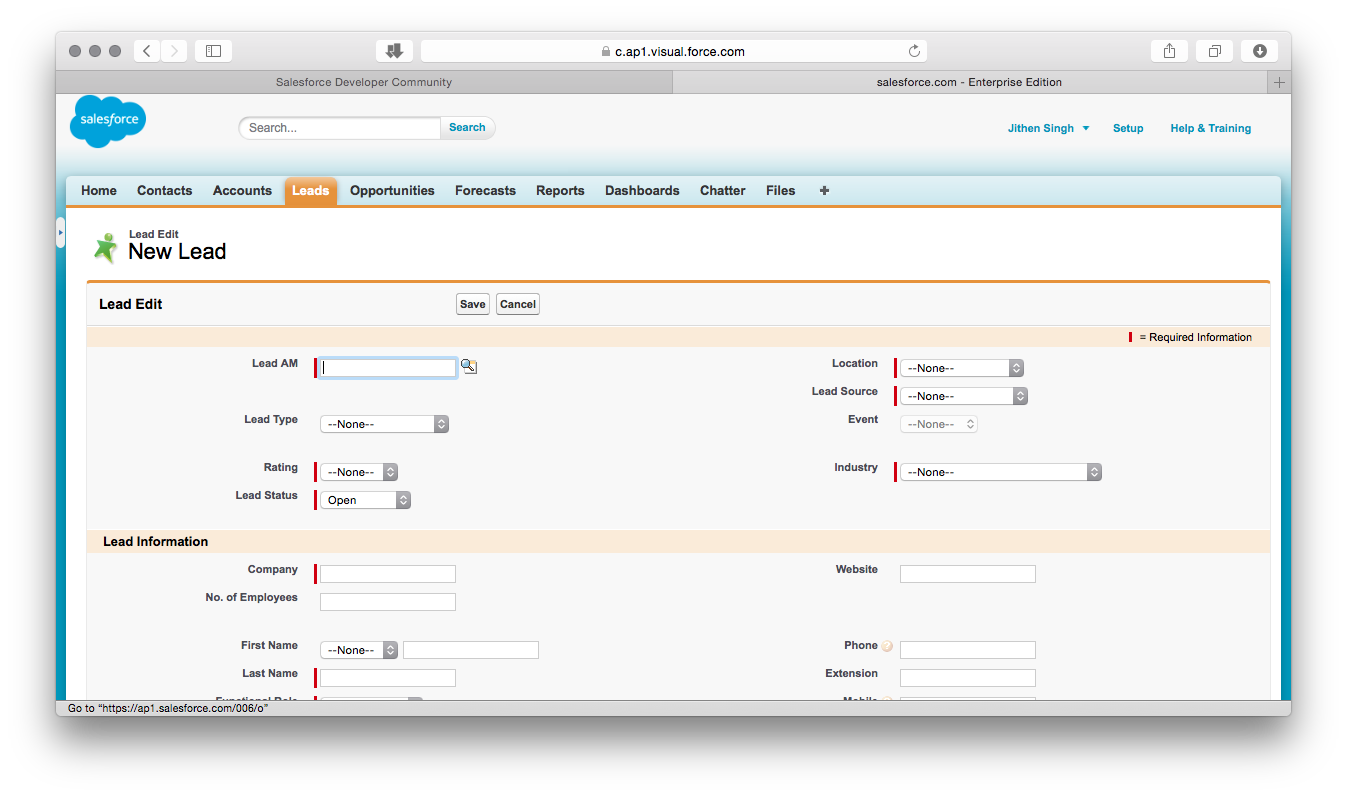Click the First Name text field

pos(471,650)
